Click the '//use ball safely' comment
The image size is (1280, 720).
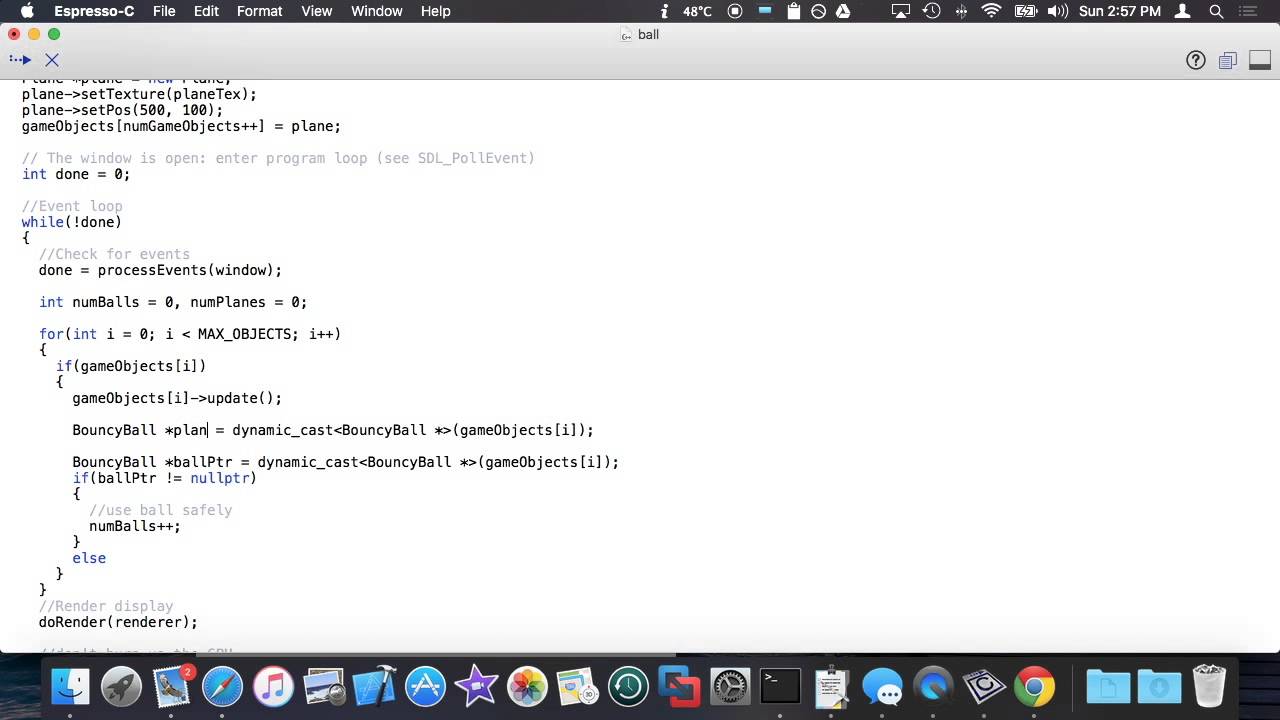pyautogui.click(x=160, y=510)
